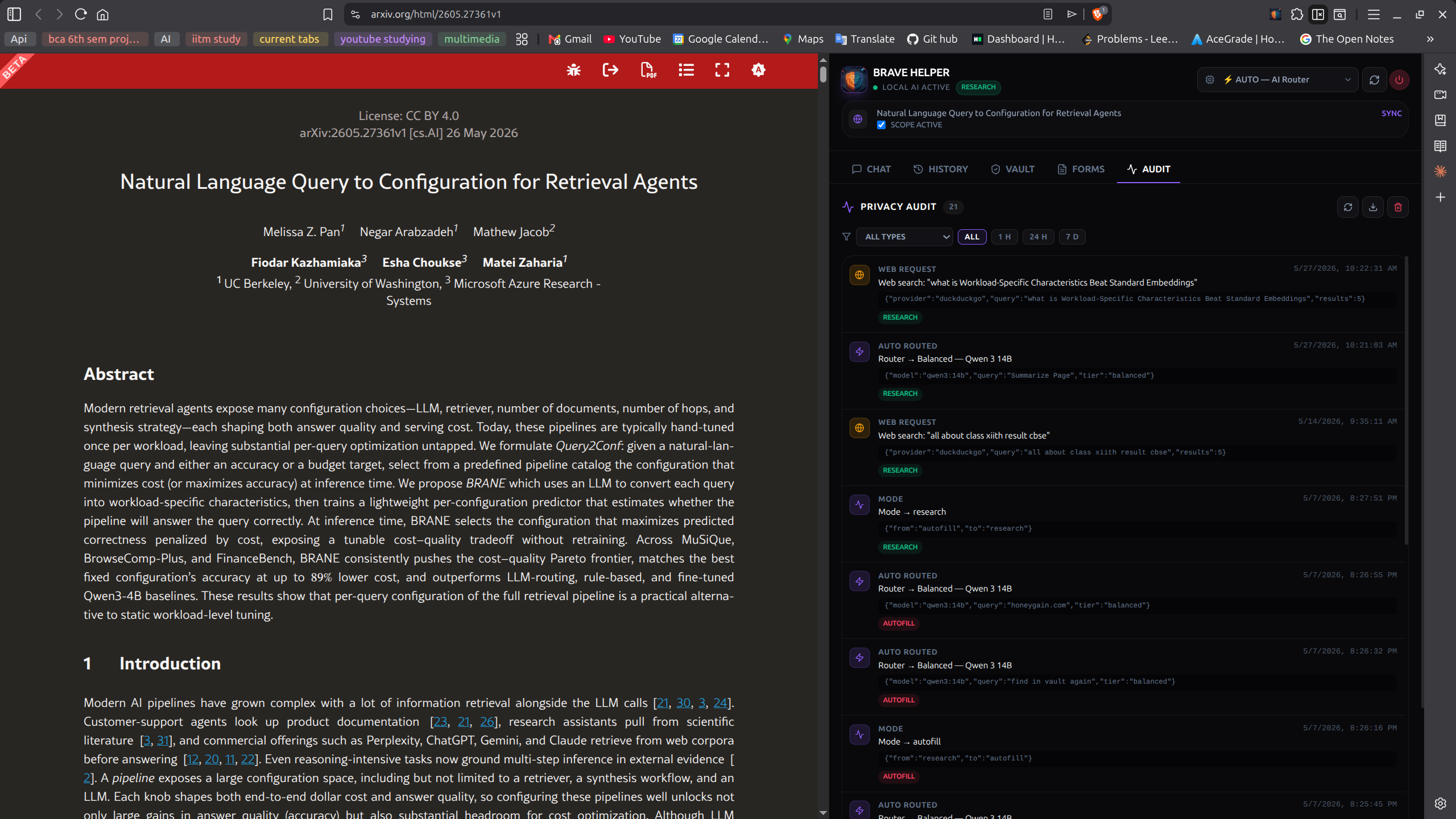This screenshot has height=819, width=1456.
Task: Bookmark this page icon
Action: click(328, 14)
